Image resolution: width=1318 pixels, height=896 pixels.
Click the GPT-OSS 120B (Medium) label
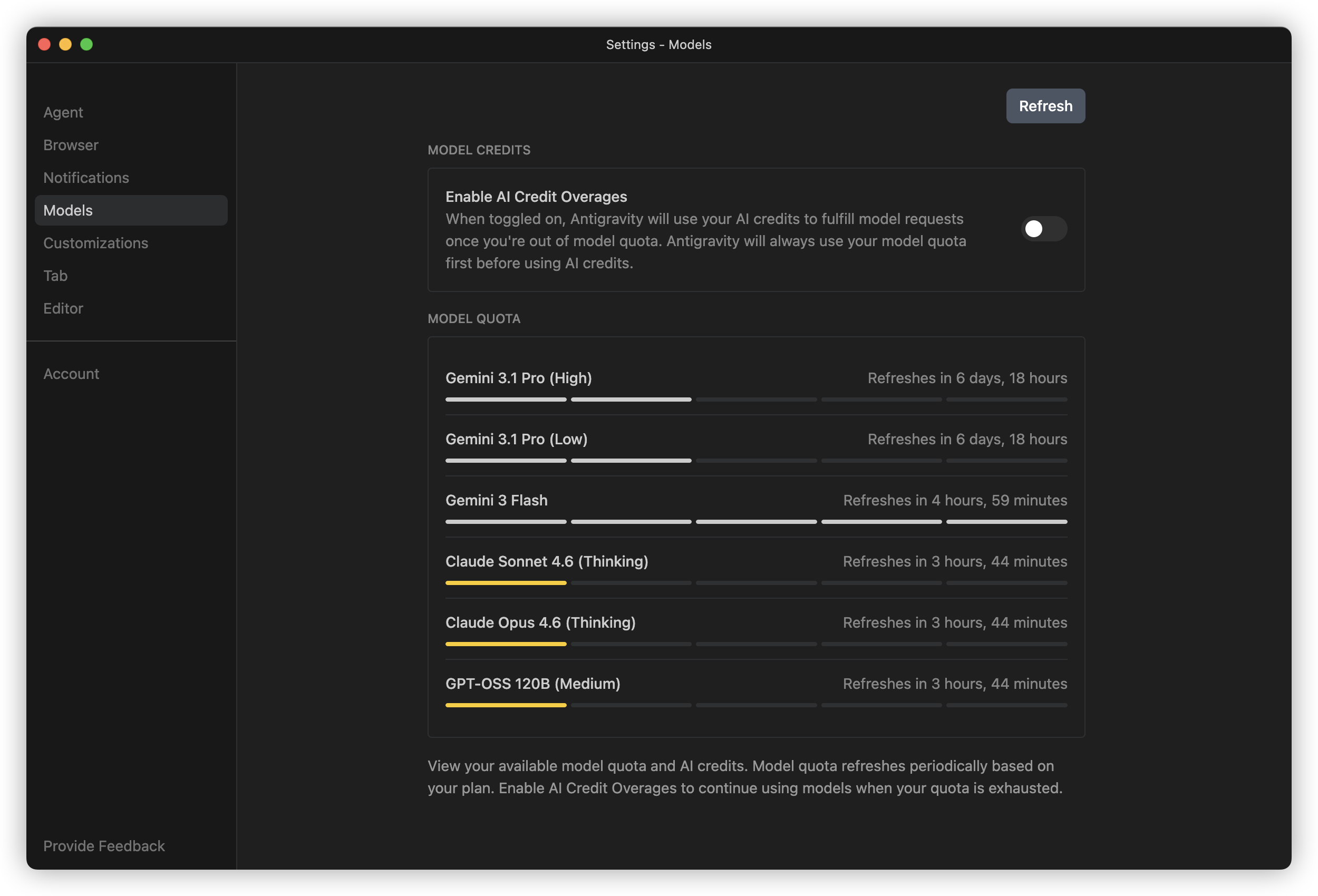532,684
